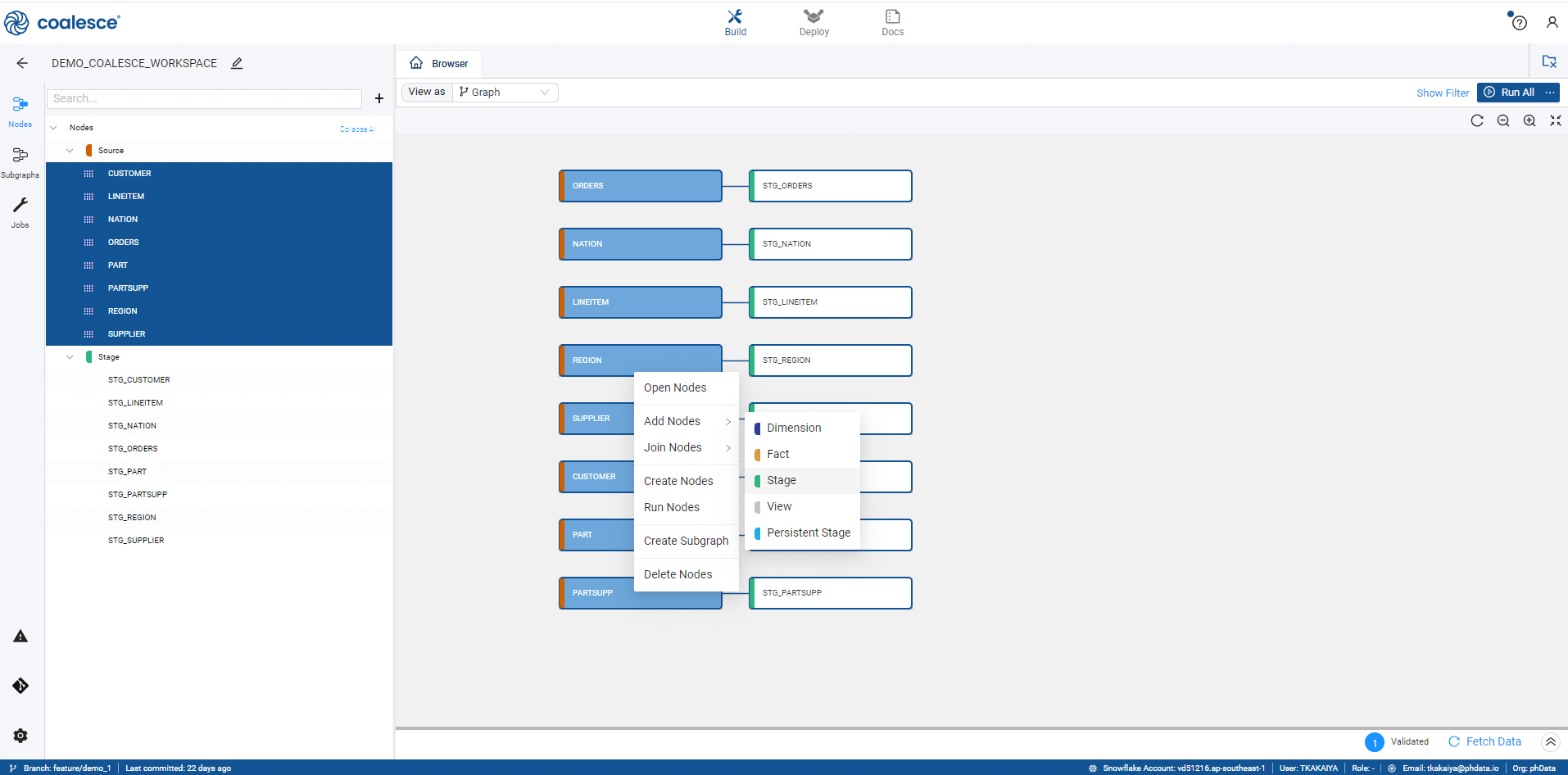Select the STG_PARTSUPP graph node
Image resolution: width=1568 pixels, height=775 pixels.
(831, 593)
